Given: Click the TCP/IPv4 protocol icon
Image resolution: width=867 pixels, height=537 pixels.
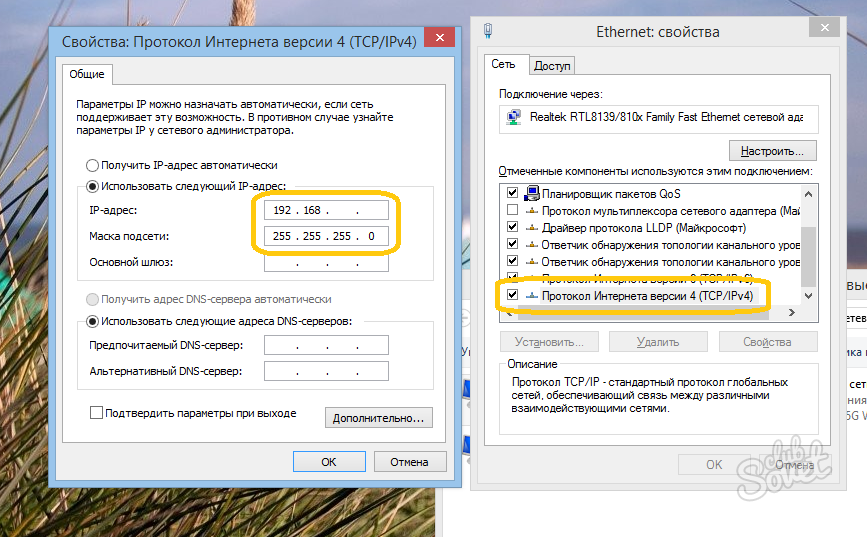Looking at the screenshot, I should [532, 296].
